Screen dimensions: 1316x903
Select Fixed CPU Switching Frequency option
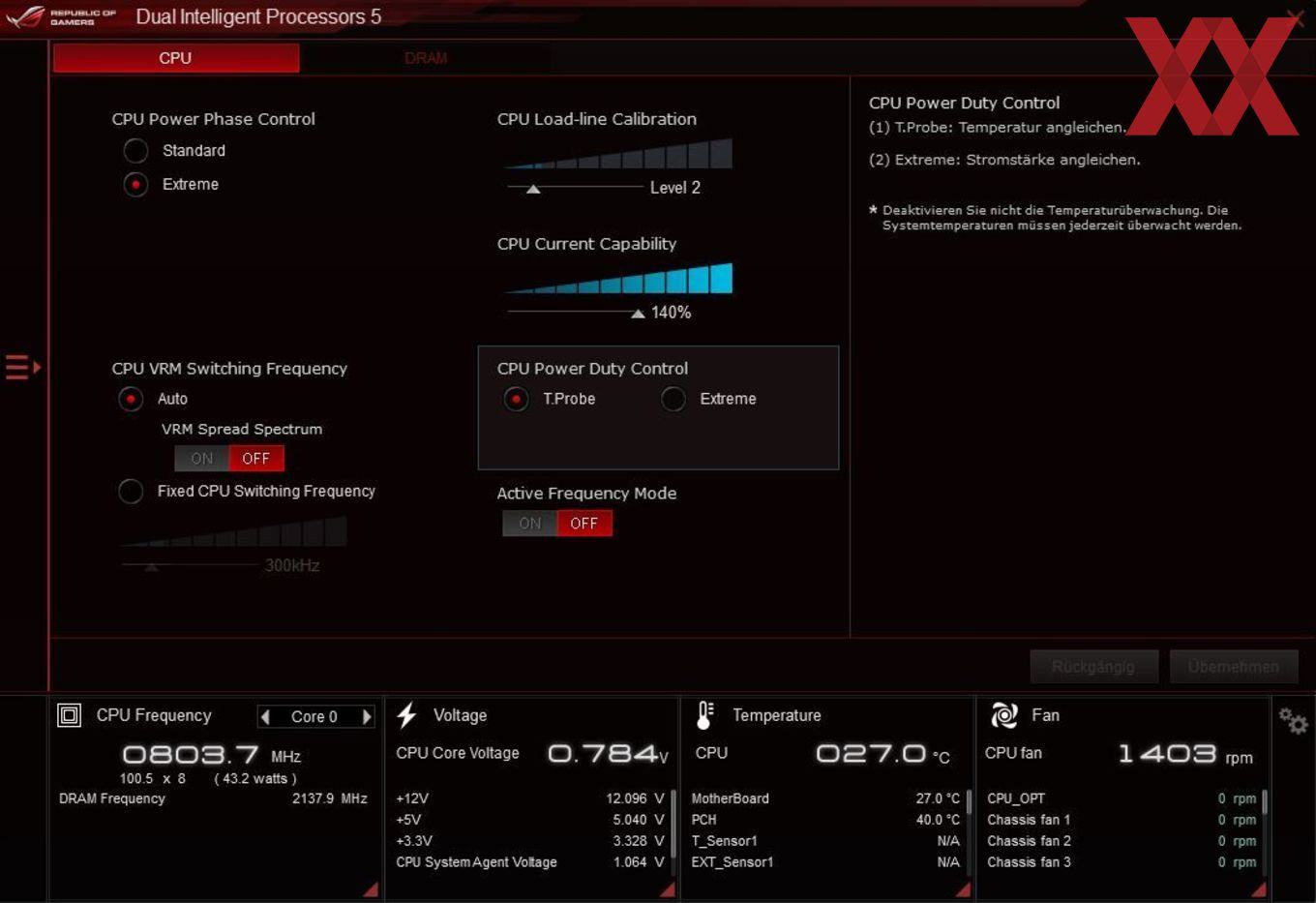click(131, 492)
